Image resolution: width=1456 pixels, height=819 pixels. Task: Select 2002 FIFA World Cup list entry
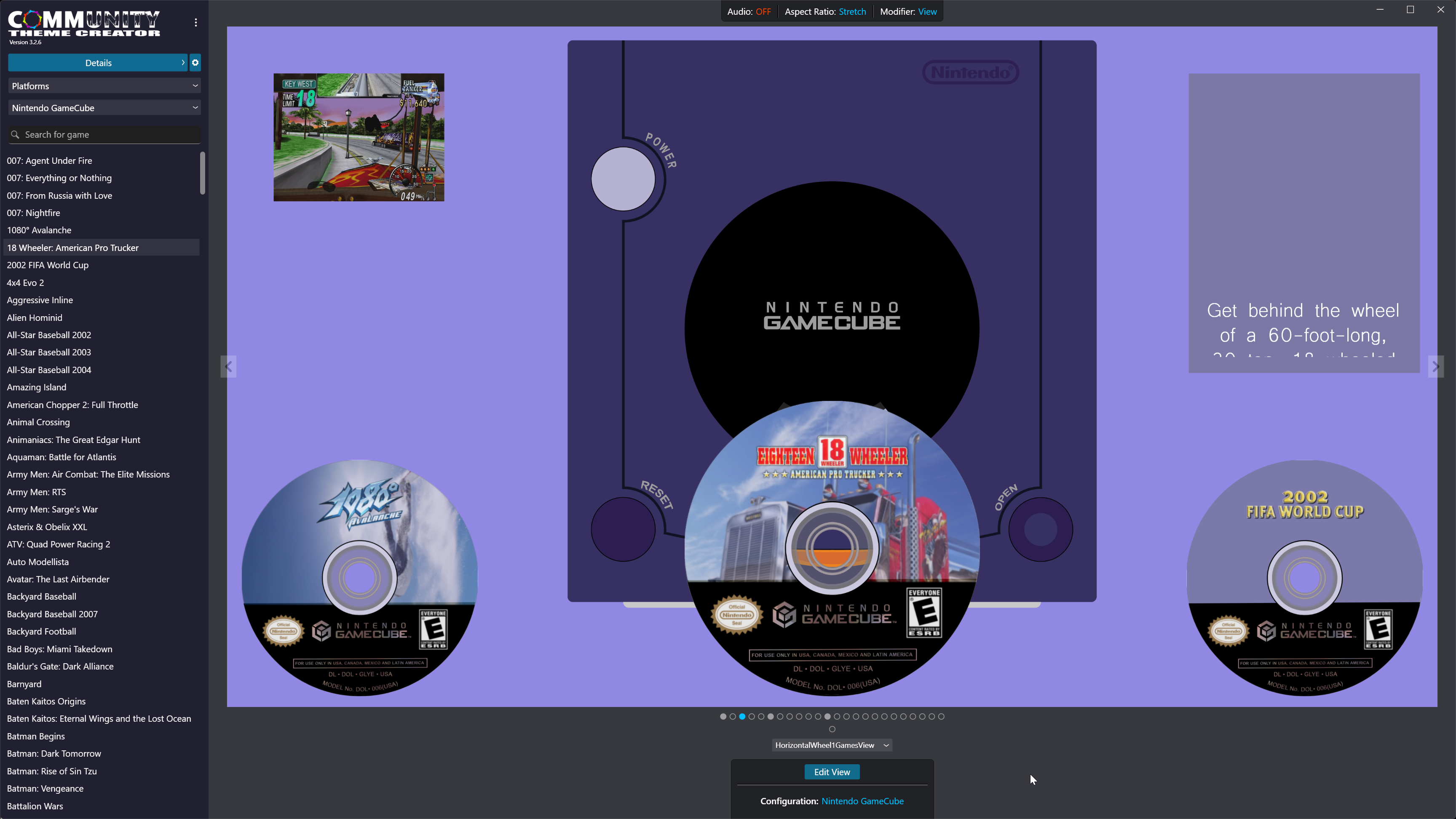point(48,265)
